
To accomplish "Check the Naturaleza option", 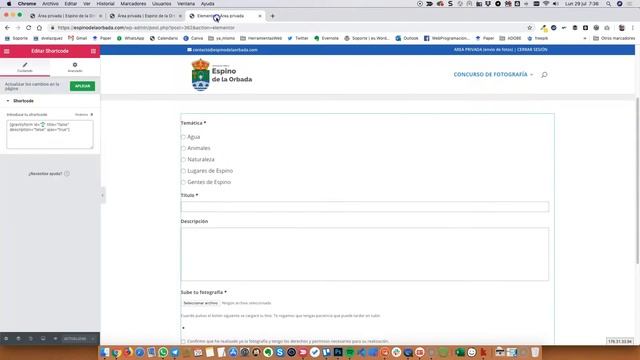I will point(183,160).
